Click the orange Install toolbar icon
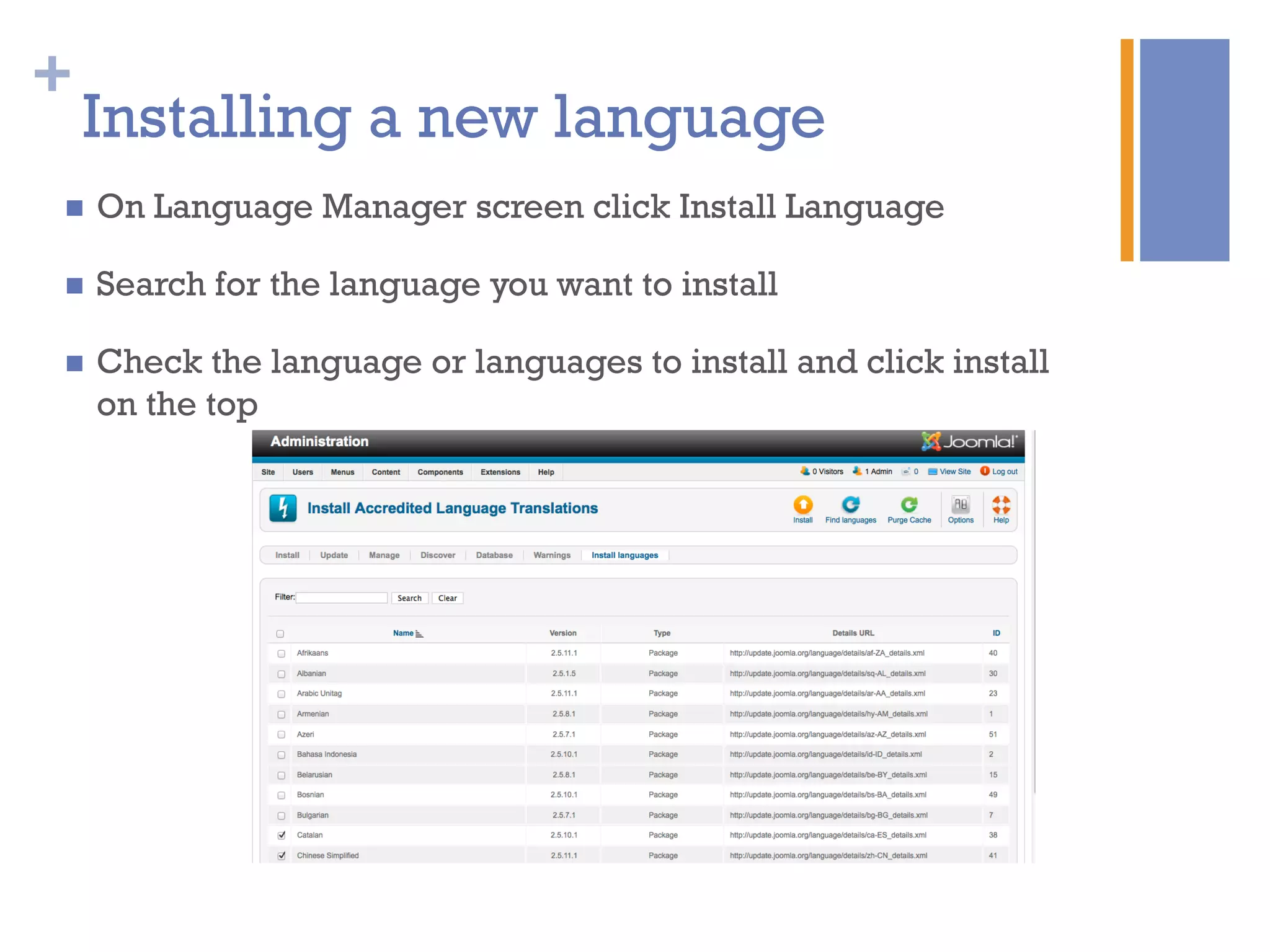This screenshot has width=1270, height=952. 803,505
